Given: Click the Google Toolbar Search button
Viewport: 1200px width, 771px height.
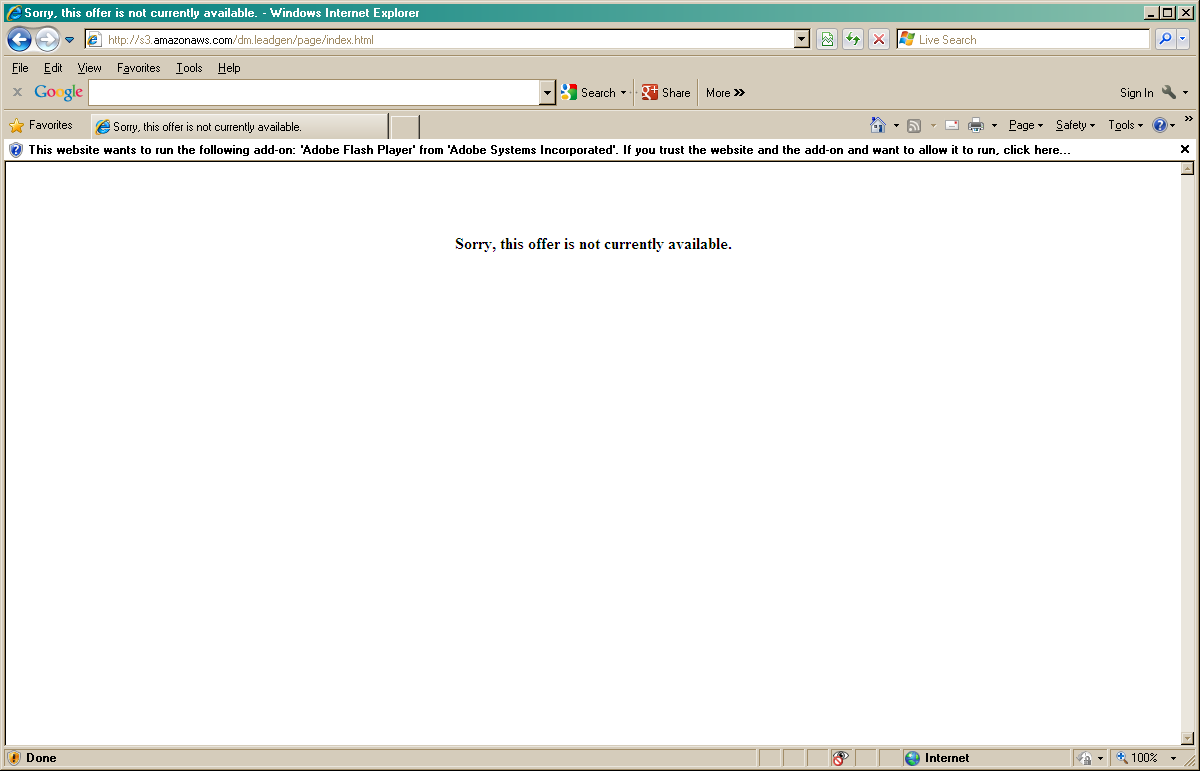Looking at the screenshot, I should pyautogui.click(x=589, y=93).
